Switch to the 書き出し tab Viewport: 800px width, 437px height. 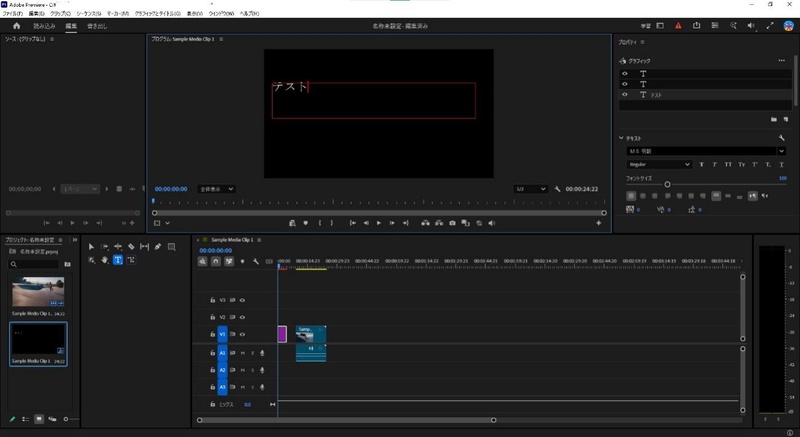(x=97, y=26)
